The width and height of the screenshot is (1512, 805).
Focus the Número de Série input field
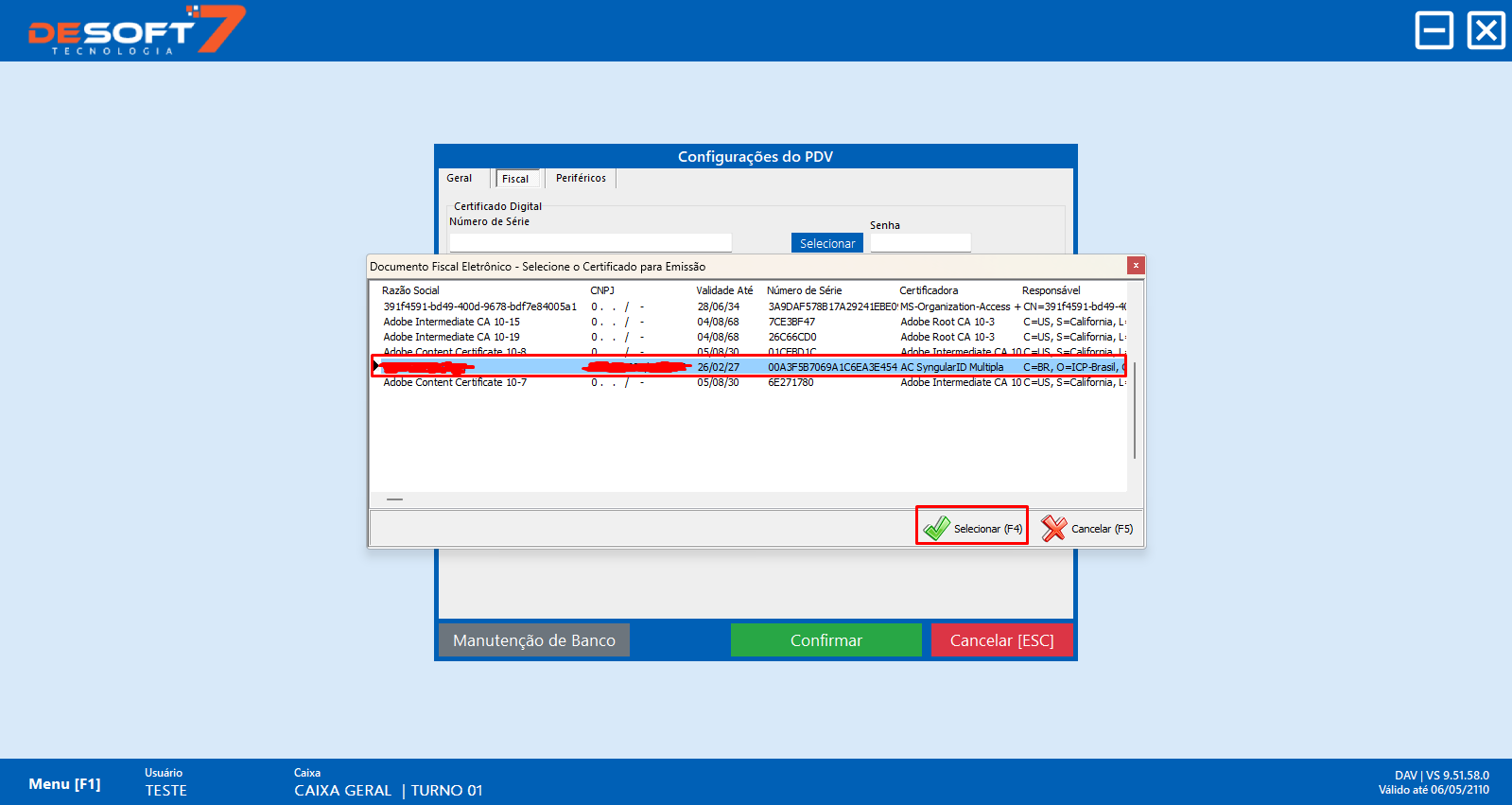coord(590,243)
